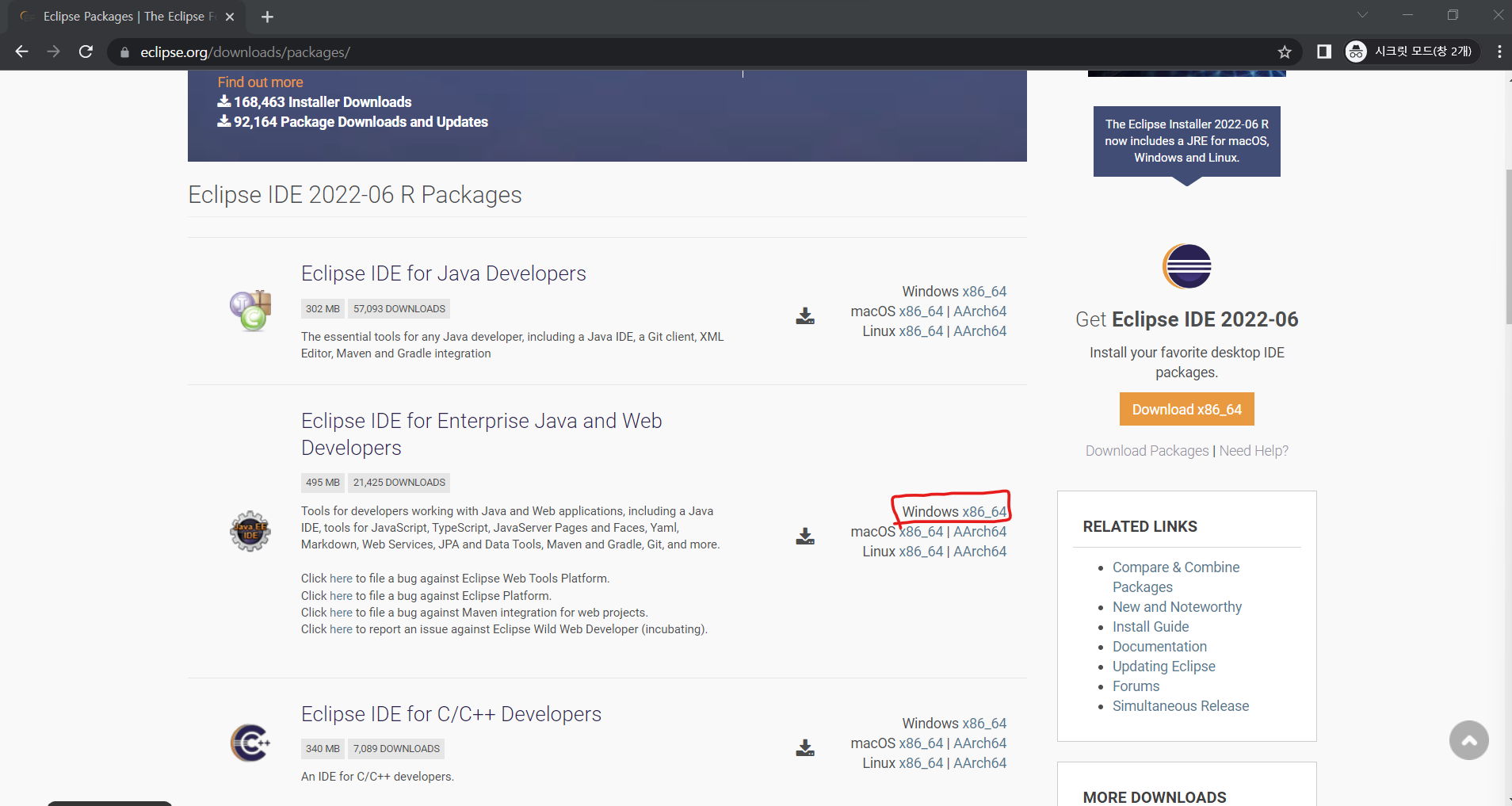Click the address bar URL

245,52
